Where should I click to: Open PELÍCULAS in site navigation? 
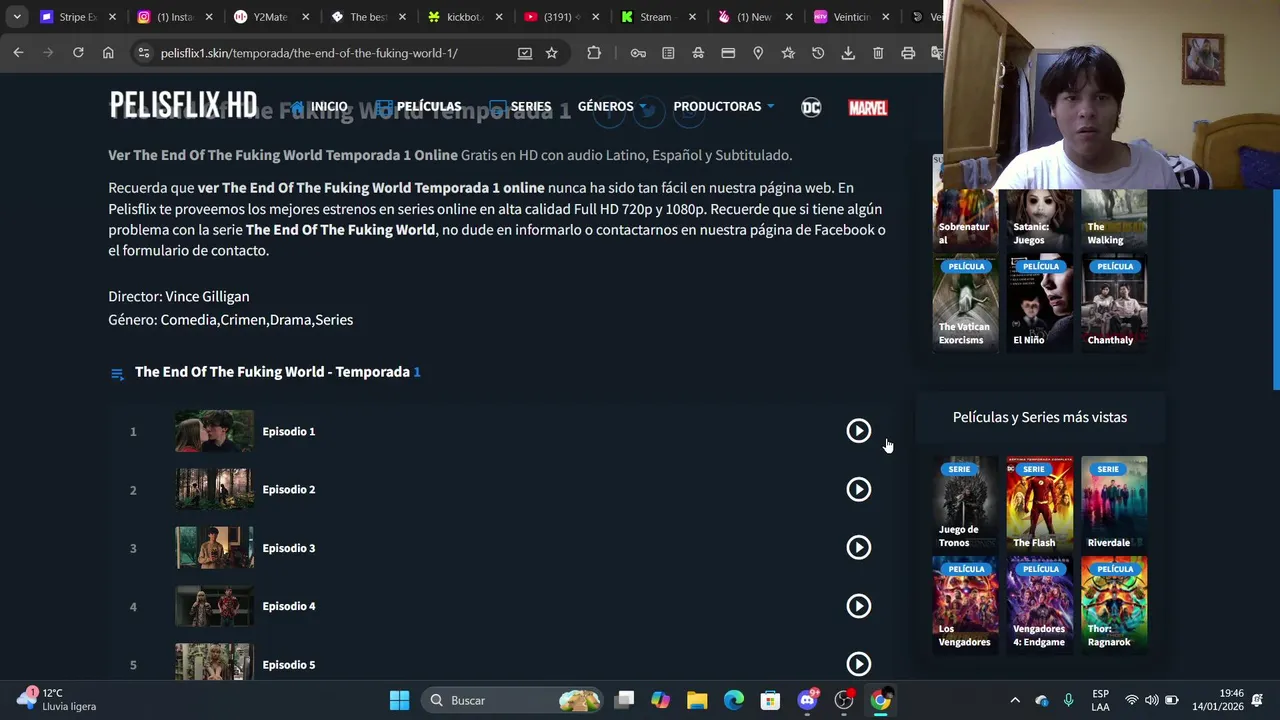419,106
